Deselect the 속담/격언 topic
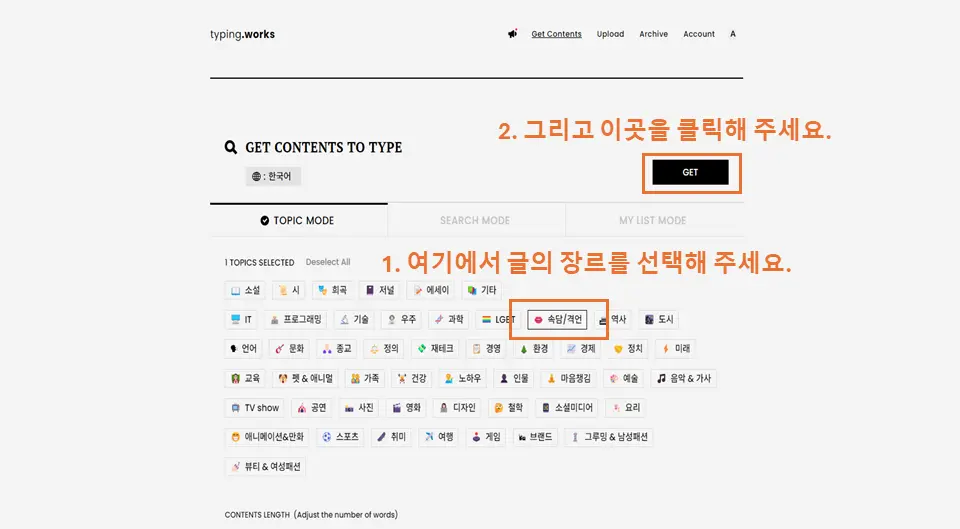This screenshot has height=529, width=960. [x=557, y=320]
